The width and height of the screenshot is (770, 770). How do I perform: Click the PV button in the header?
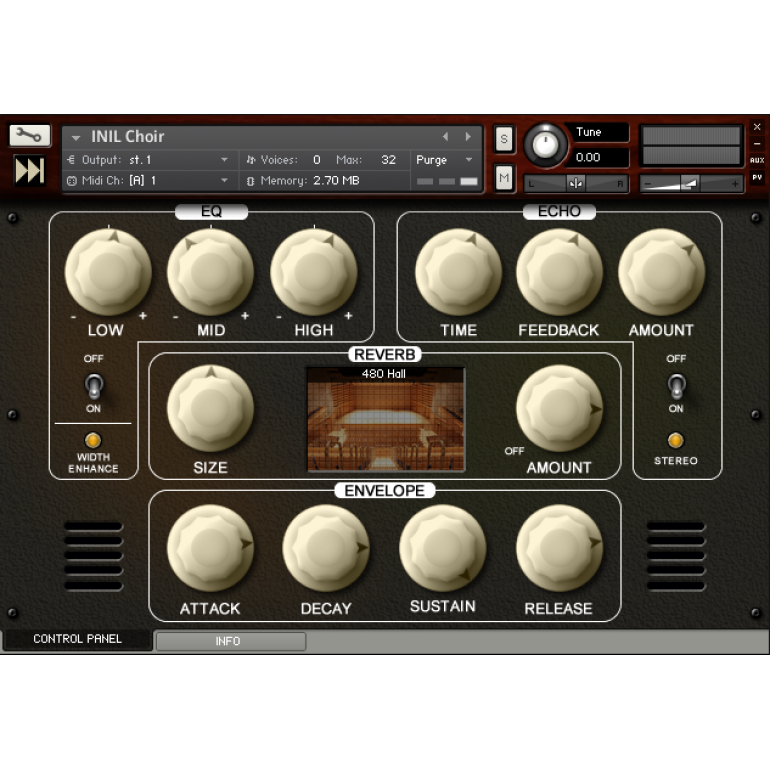coord(757,177)
